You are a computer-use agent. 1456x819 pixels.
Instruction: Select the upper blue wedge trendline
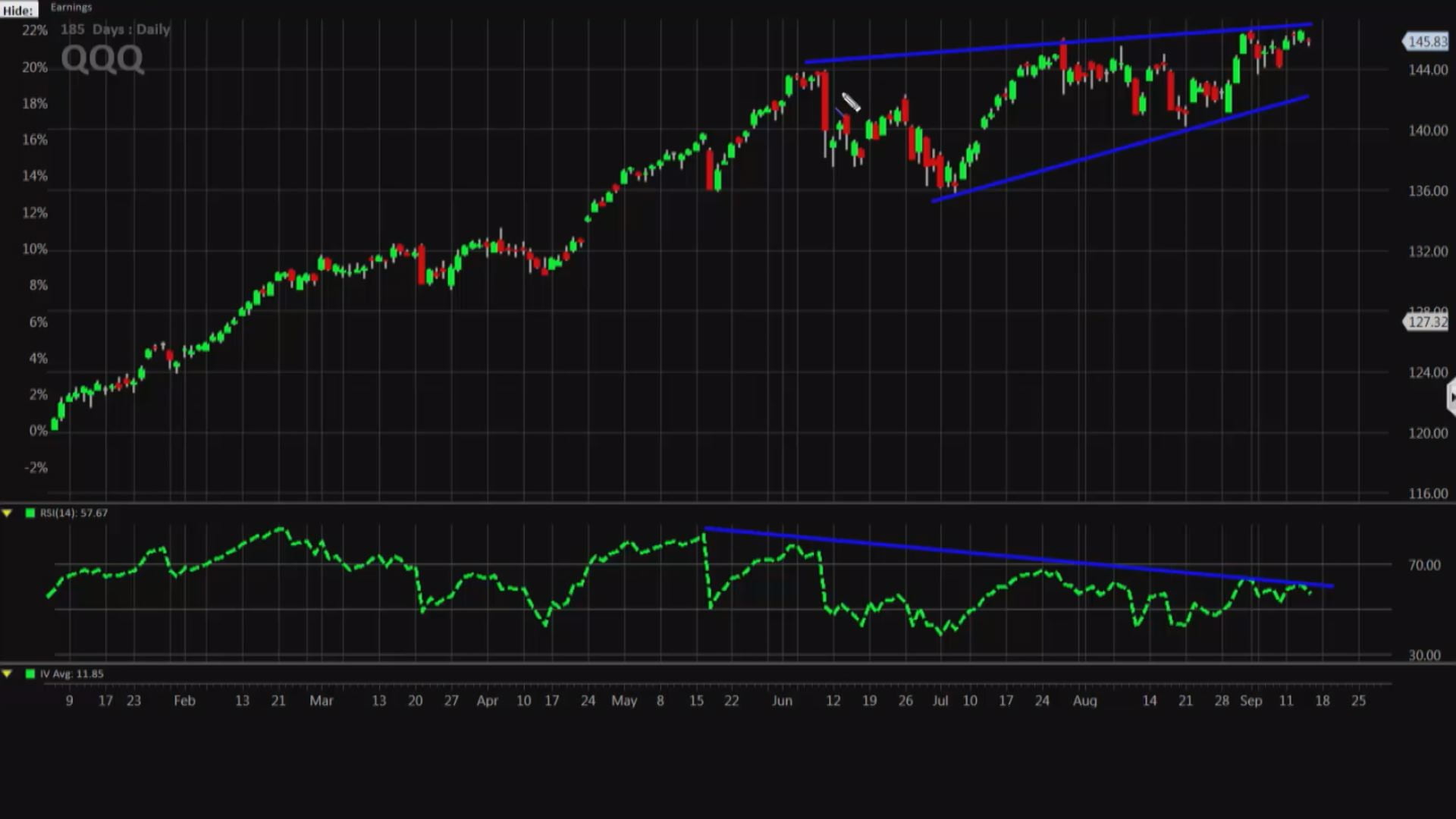click(1059, 42)
